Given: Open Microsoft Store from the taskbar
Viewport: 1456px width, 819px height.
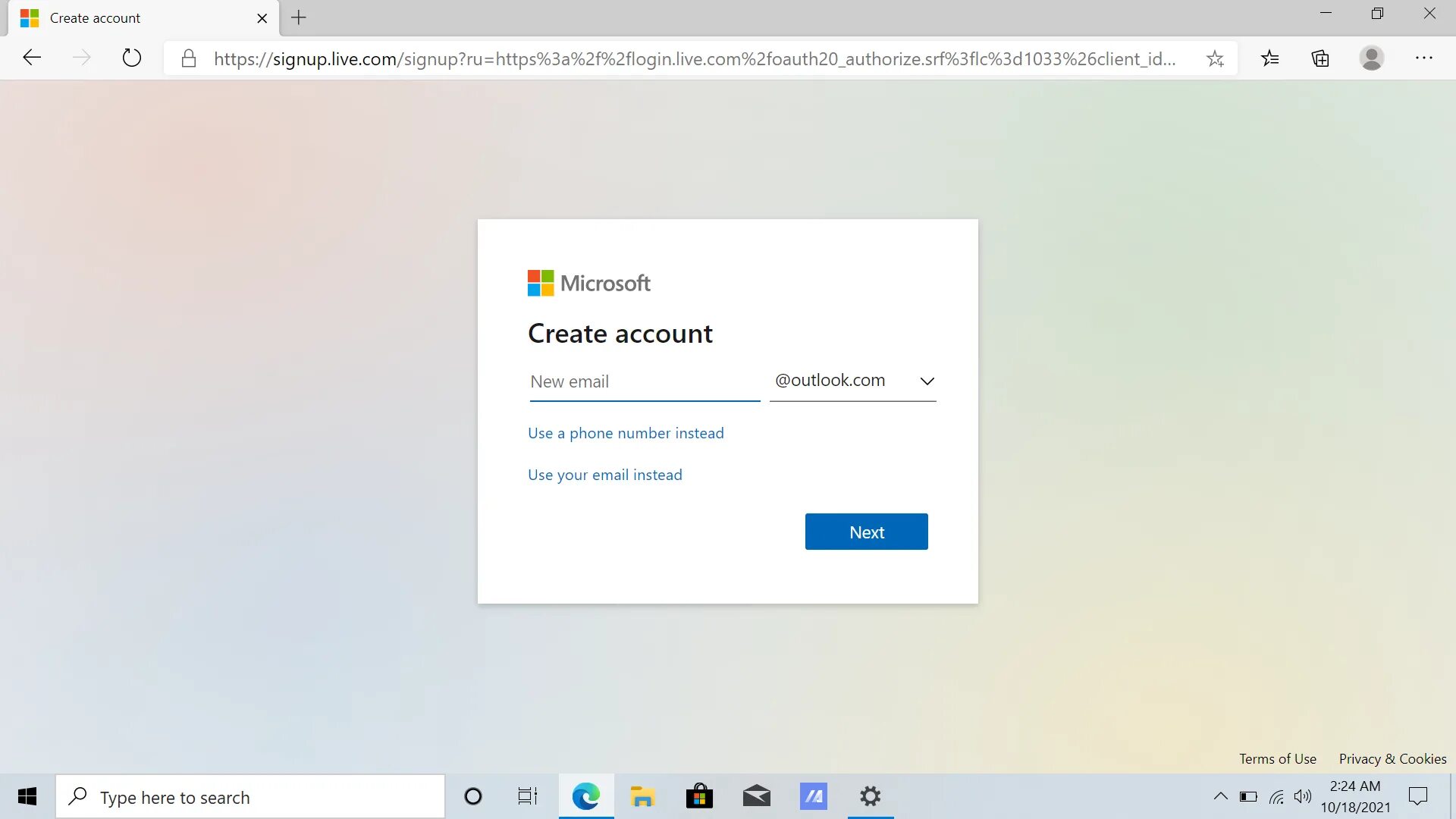Looking at the screenshot, I should click(699, 796).
